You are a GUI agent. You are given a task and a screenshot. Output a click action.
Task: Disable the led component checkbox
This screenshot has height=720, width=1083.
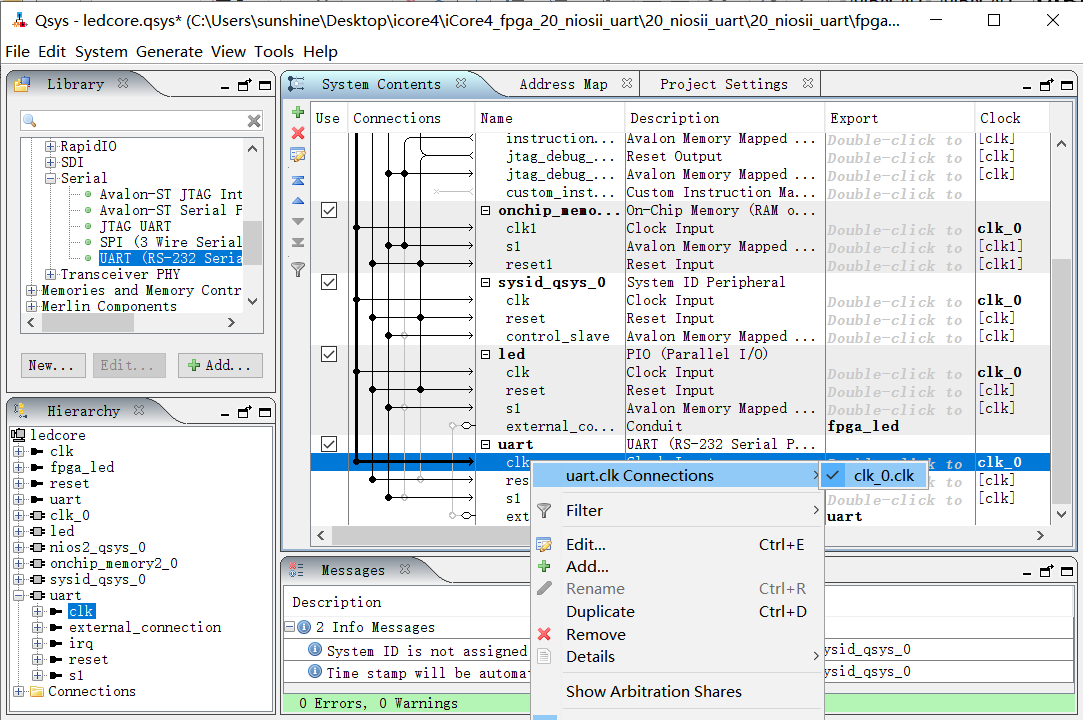point(328,355)
